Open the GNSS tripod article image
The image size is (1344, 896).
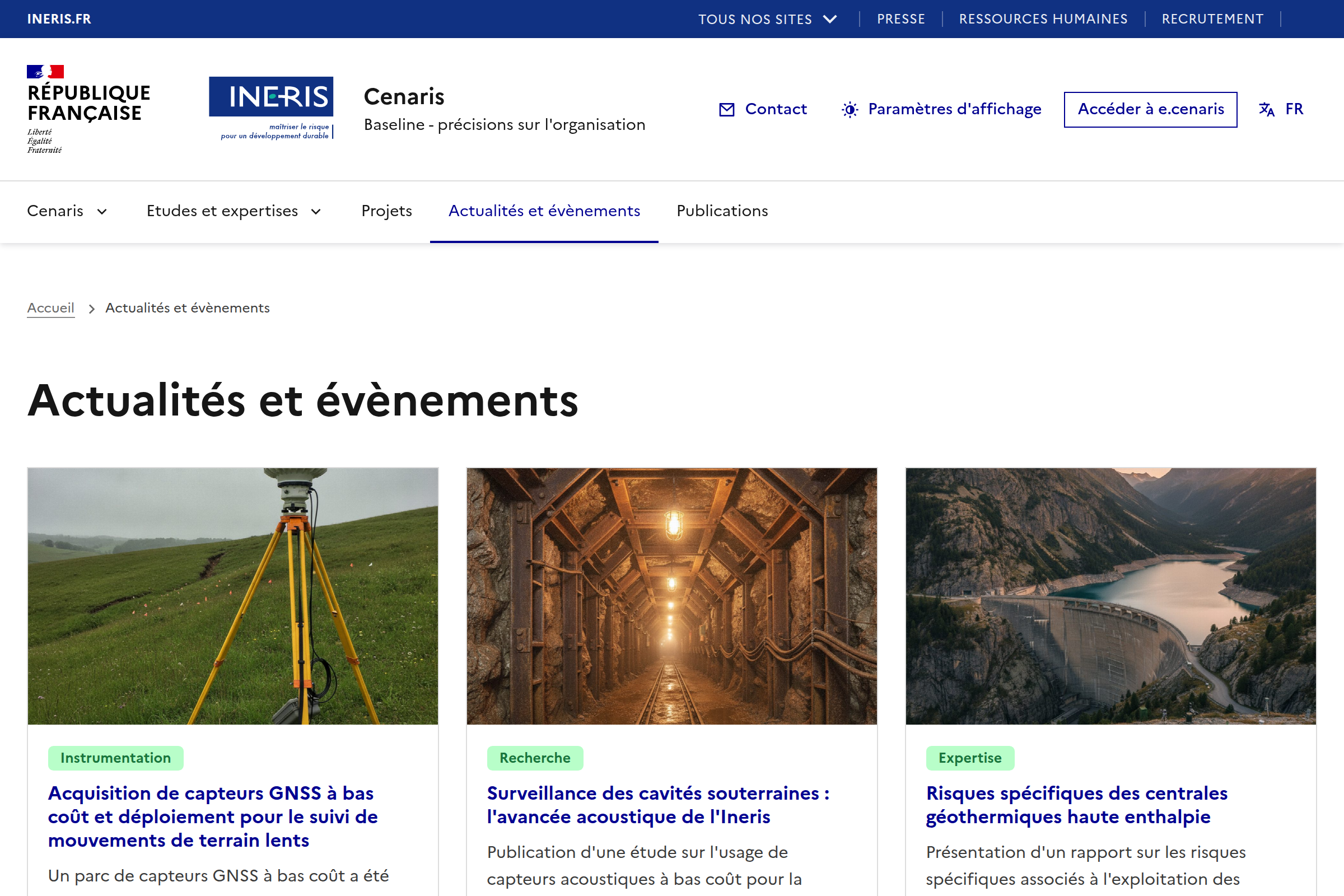(232, 596)
